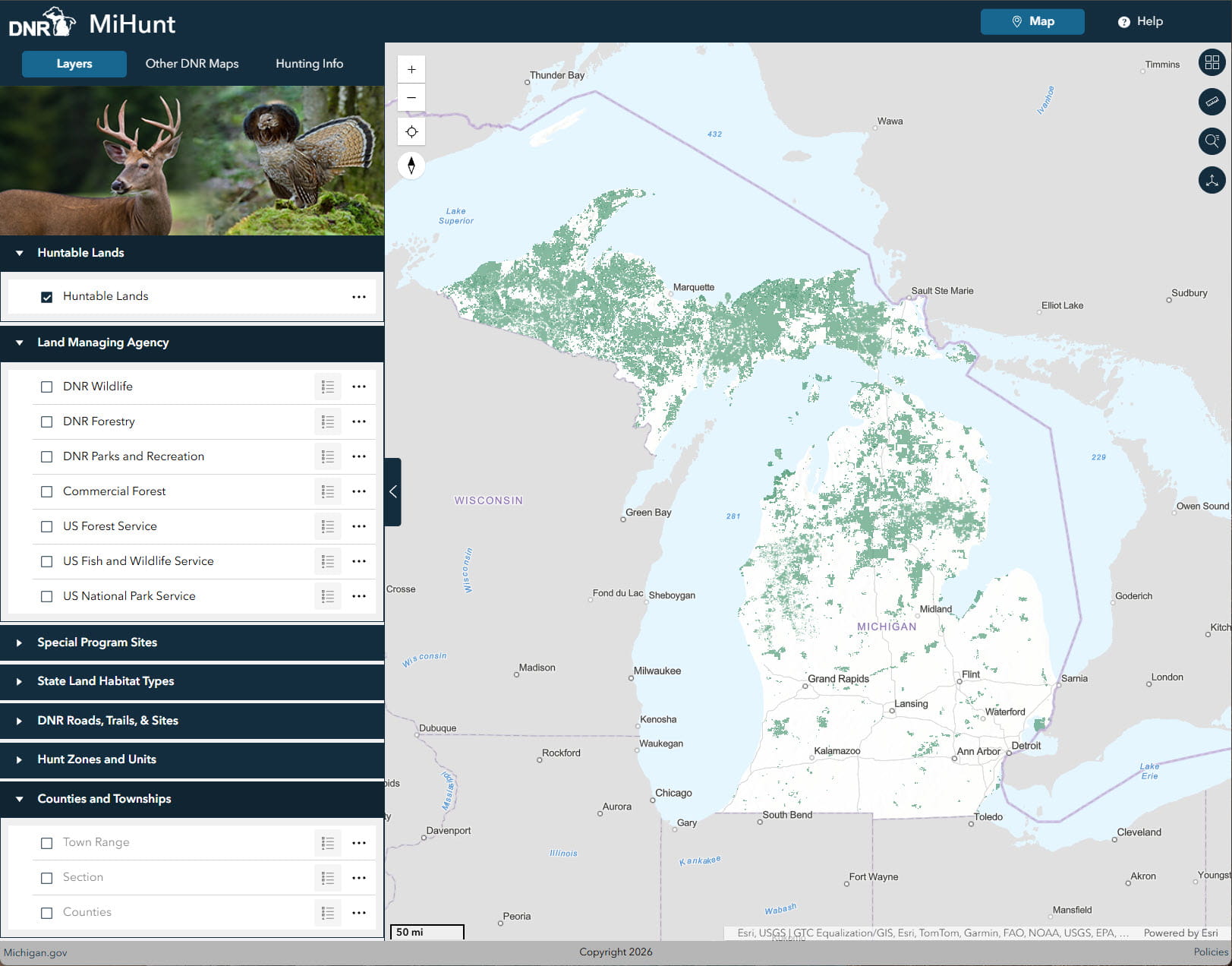Check US Fish and Wildlife Service
The height and width of the screenshot is (966, 1232).
tap(47, 561)
